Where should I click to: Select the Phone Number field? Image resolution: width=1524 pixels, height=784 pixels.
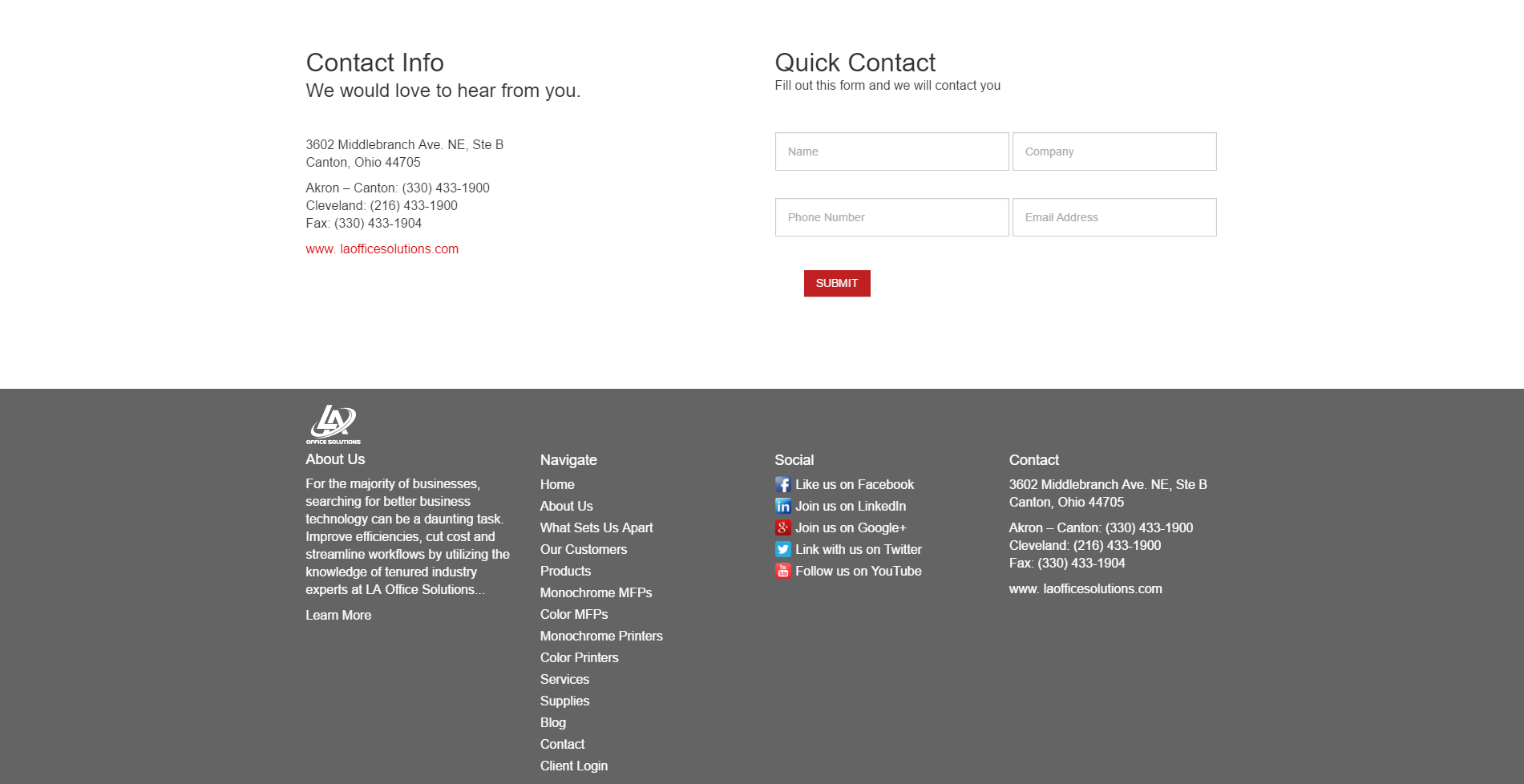[x=891, y=217]
